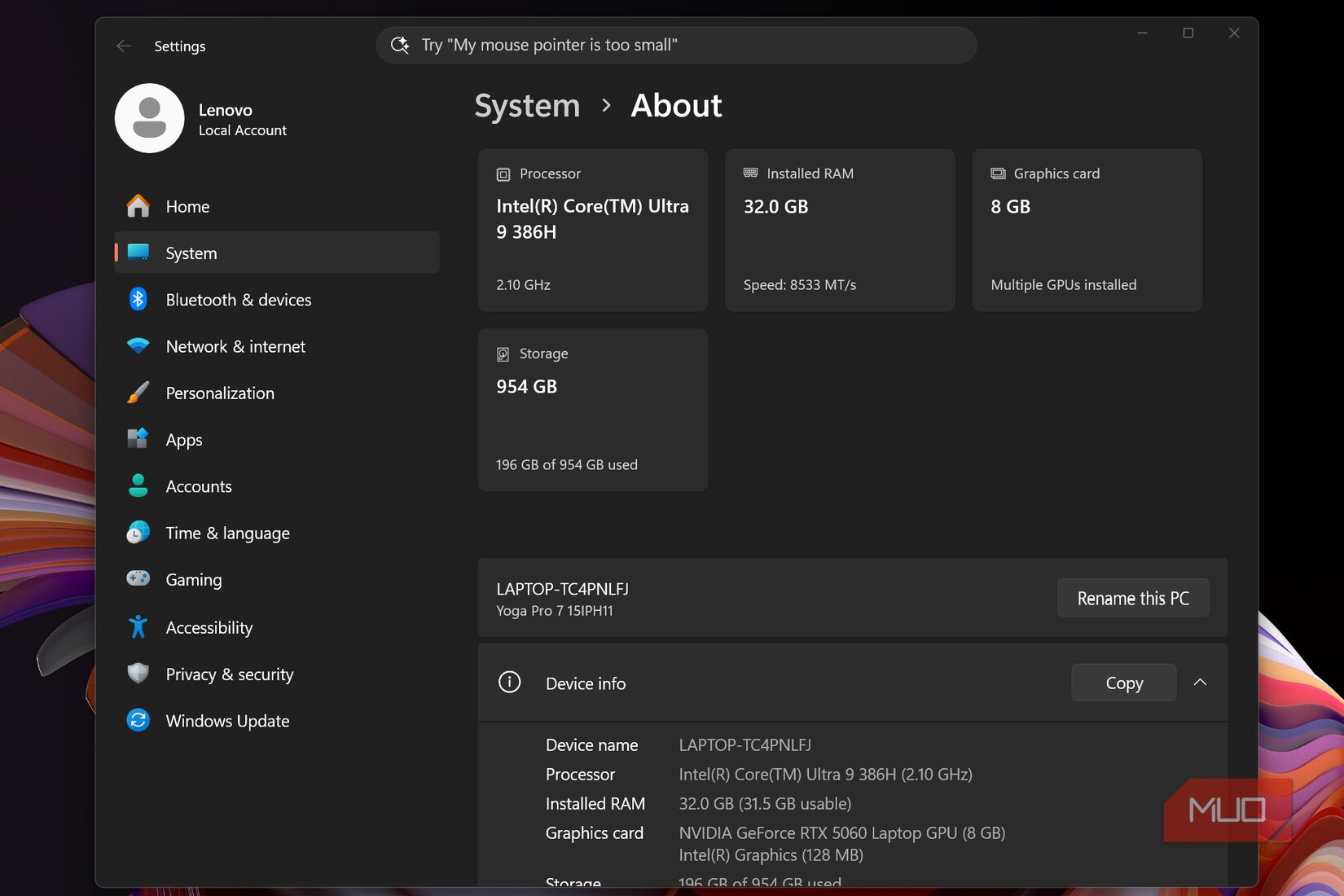The image size is (1344, 896).
Task: Open Personalization settings
Action: (x=277, y=393)
